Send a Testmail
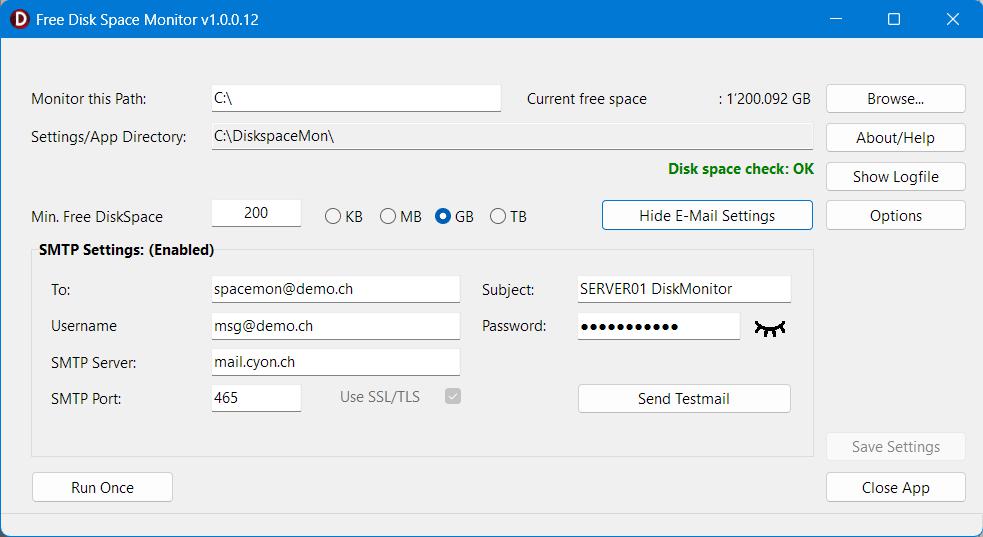This screenshot has height=537, width=983. tap(684, 399)
